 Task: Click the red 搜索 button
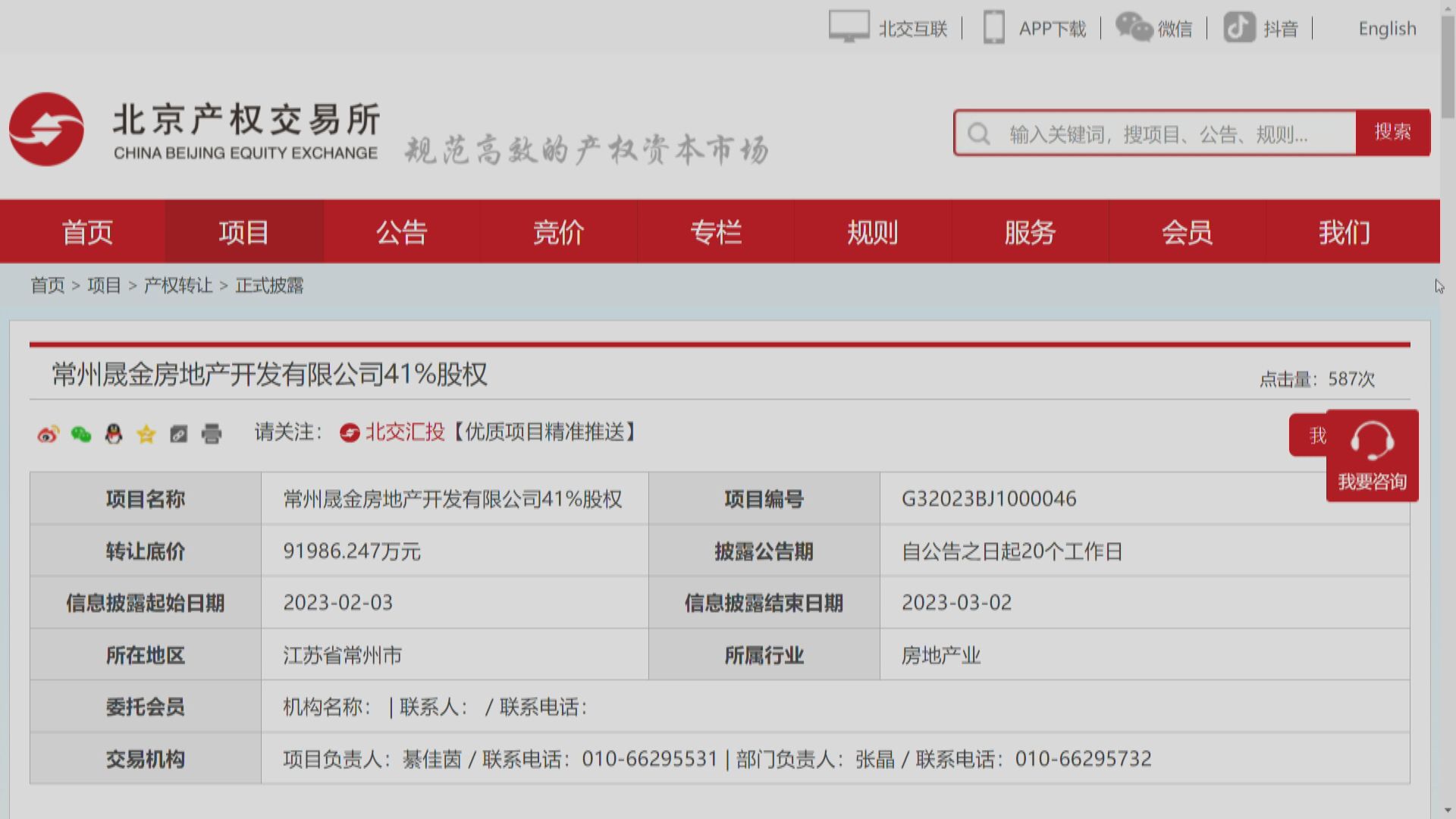click(x=1392, y=133)
